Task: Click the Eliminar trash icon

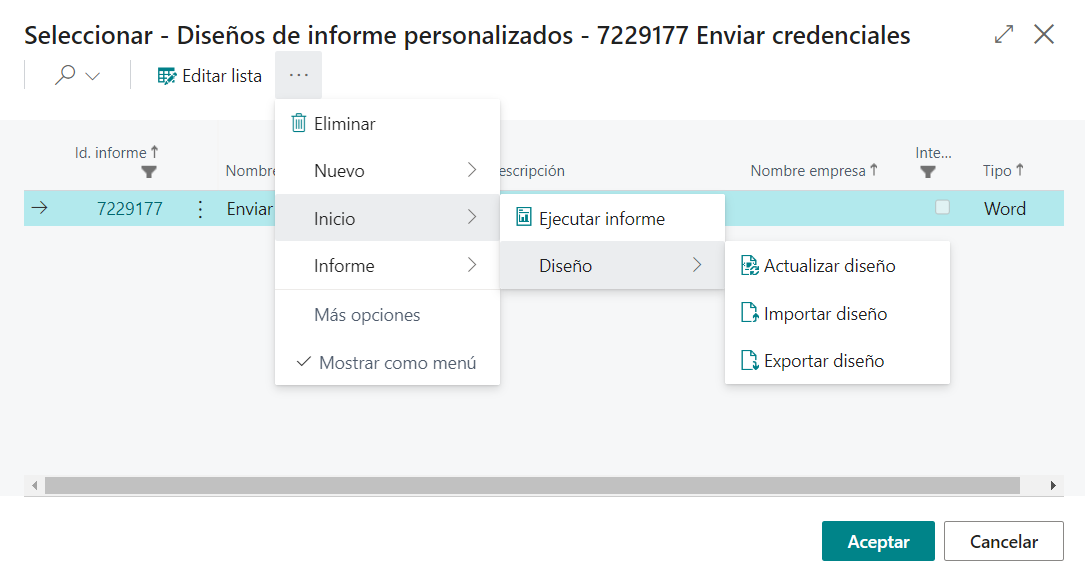Action: point(298,124)
